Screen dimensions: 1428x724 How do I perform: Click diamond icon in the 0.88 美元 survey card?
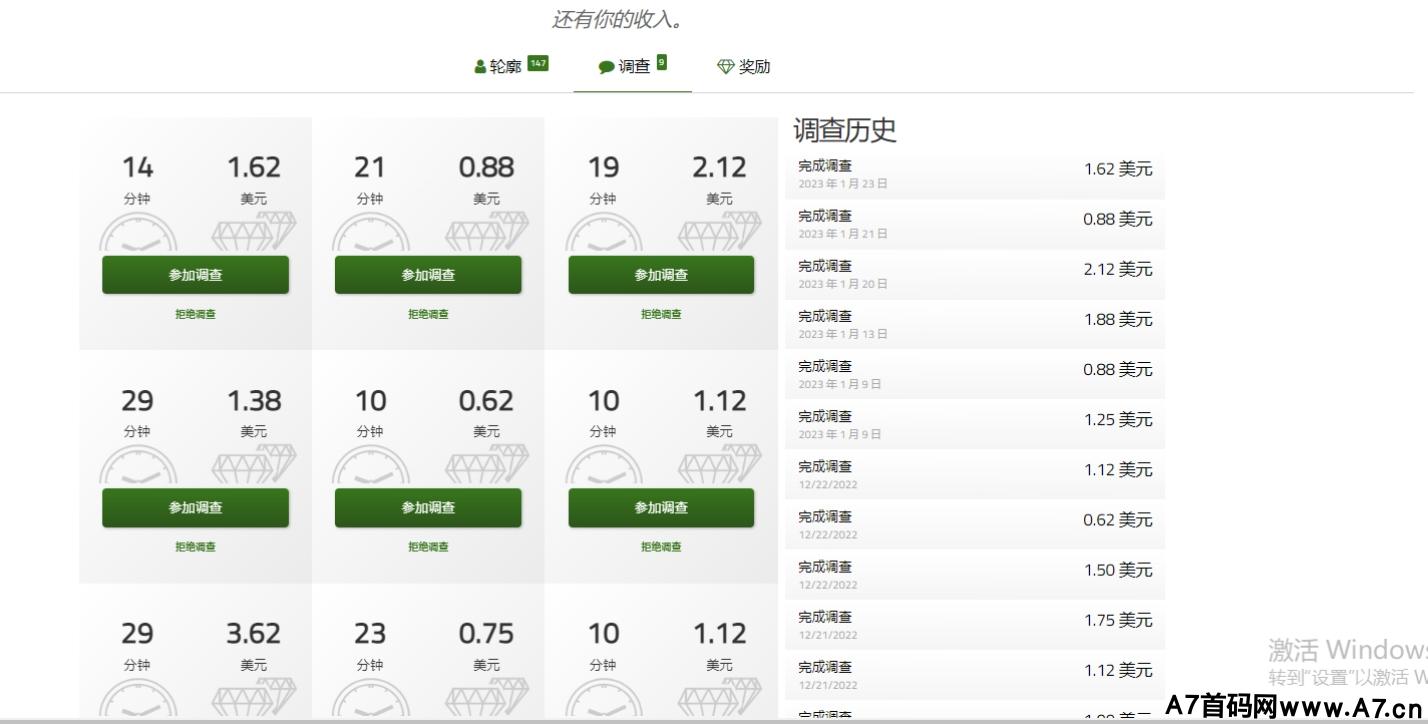[x=486, y=232]
